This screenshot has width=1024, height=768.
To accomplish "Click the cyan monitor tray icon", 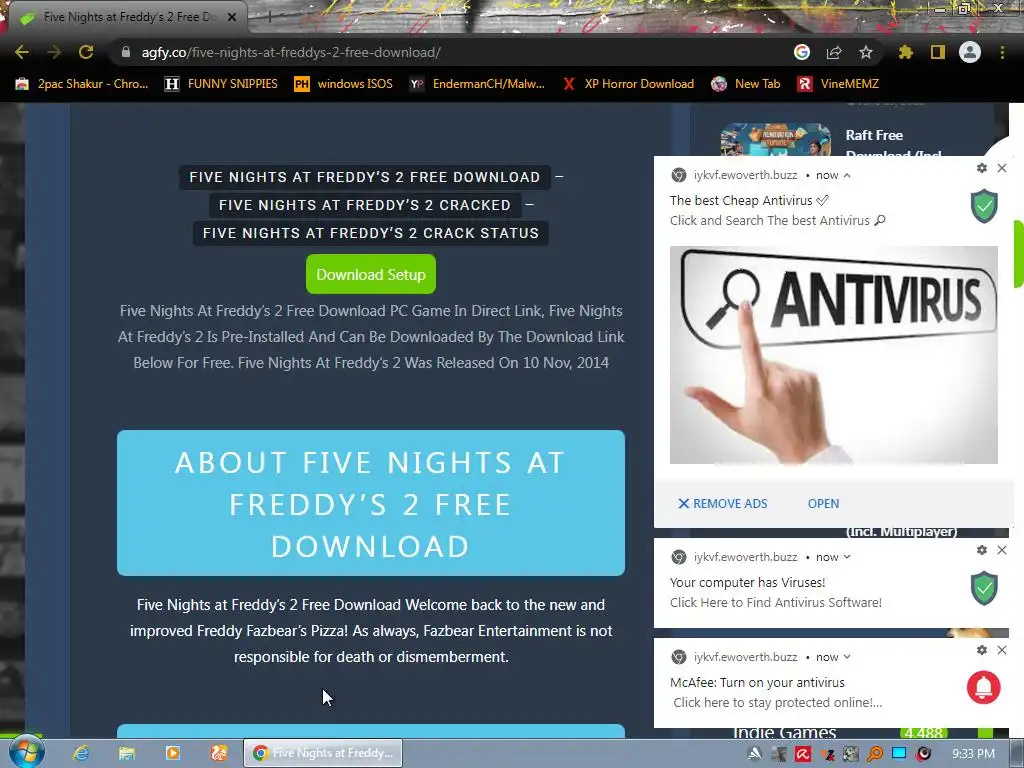I will pyautogui.click(x=899, y=754).
